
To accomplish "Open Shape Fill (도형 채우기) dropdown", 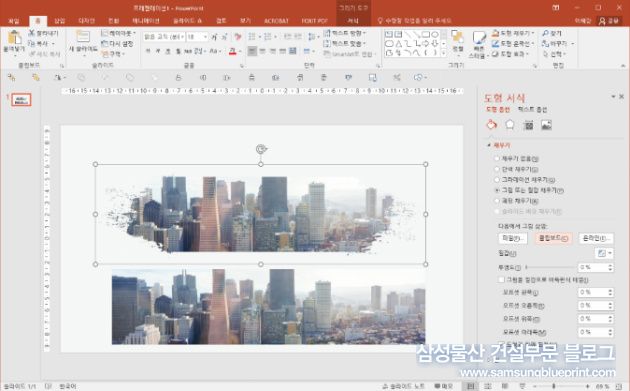I will [x=513, y=33].
